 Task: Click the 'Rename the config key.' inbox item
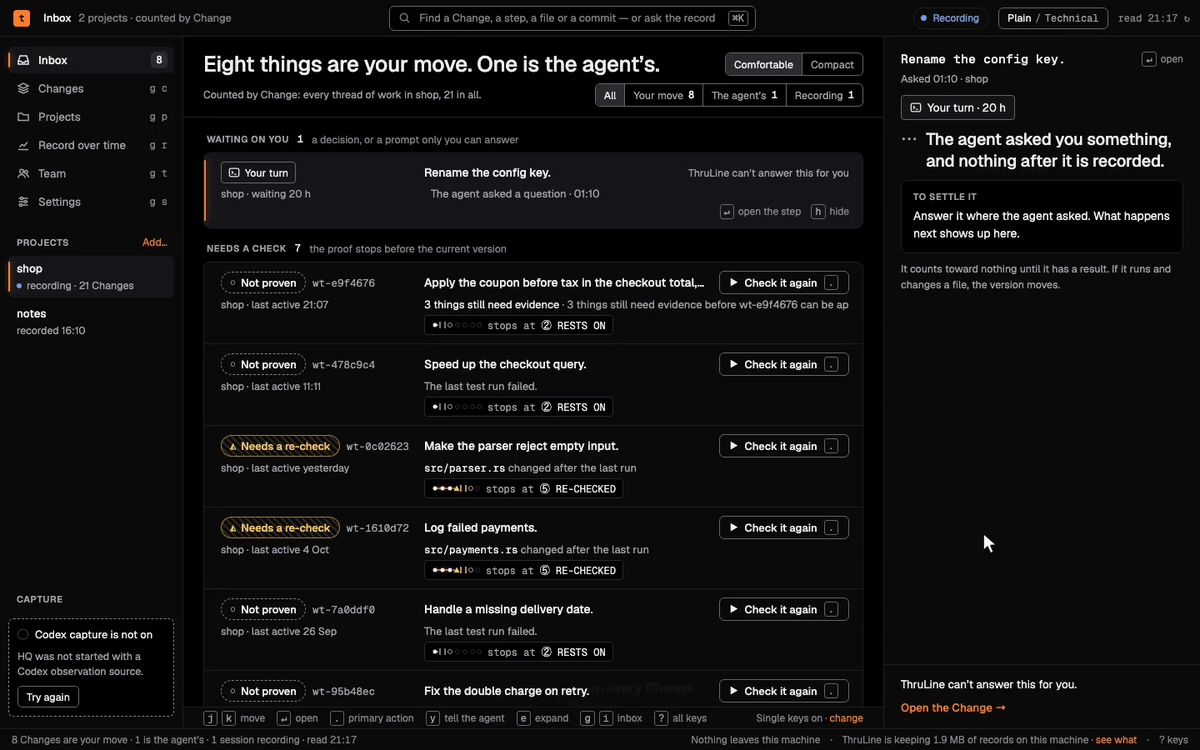533,190
